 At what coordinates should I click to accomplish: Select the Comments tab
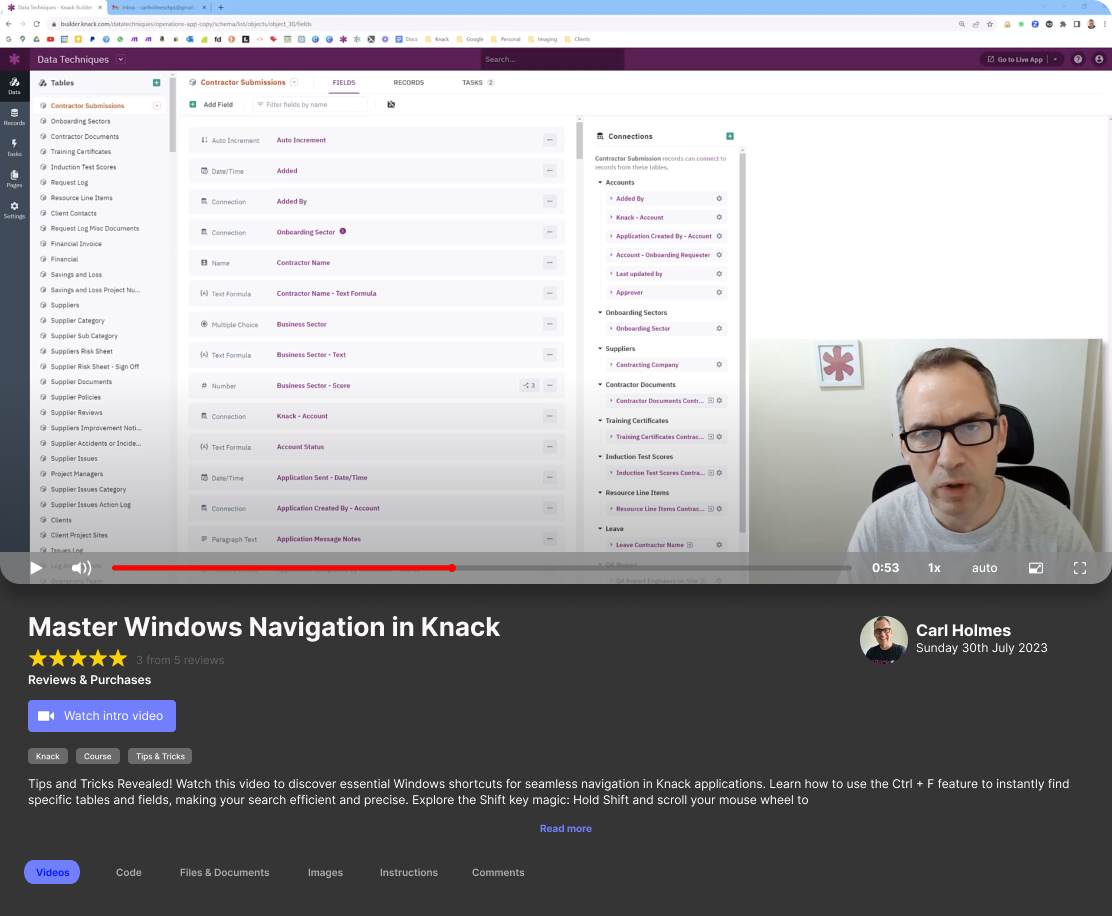pyautogui.click(x=499, y=872)
